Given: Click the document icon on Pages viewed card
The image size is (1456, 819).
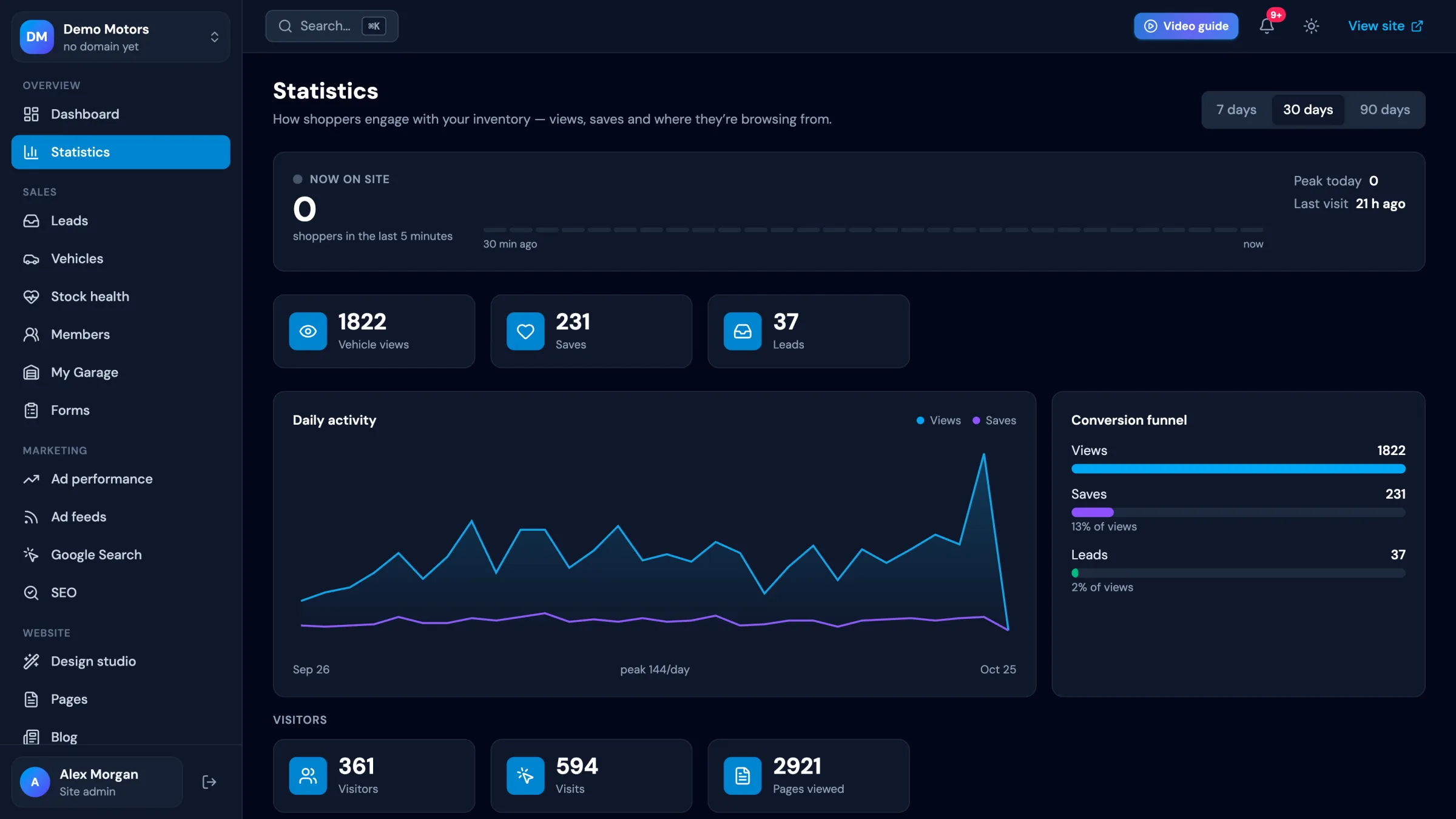Looking at the screenshot, I should pyautogui.click(x=743, y=776).
